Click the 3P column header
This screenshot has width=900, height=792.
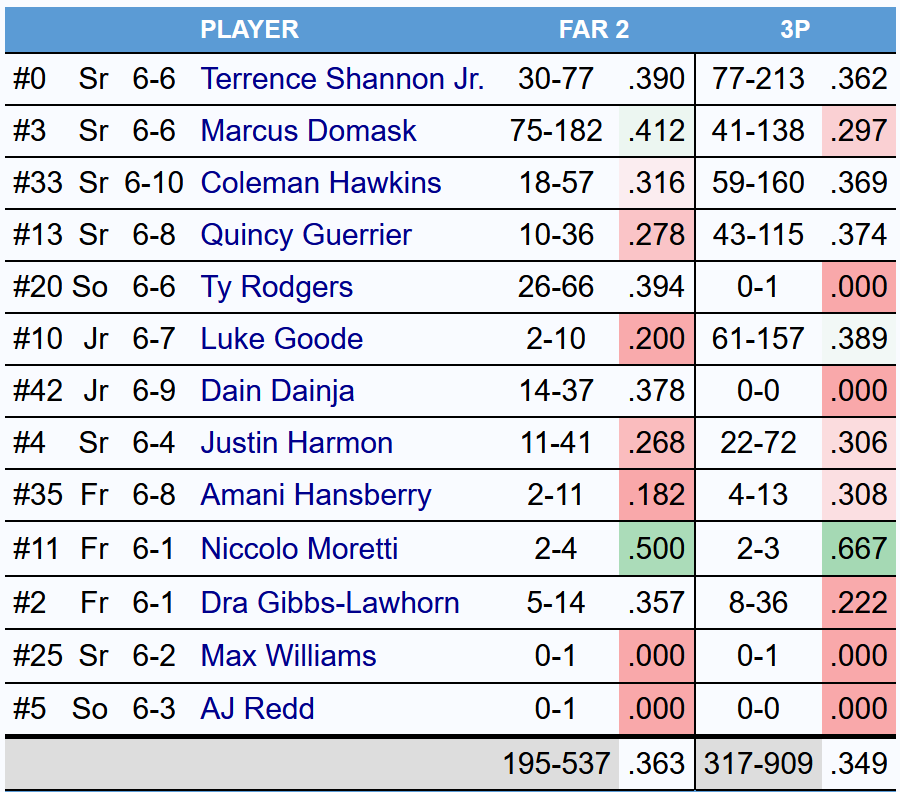click(x=795, y=29)
